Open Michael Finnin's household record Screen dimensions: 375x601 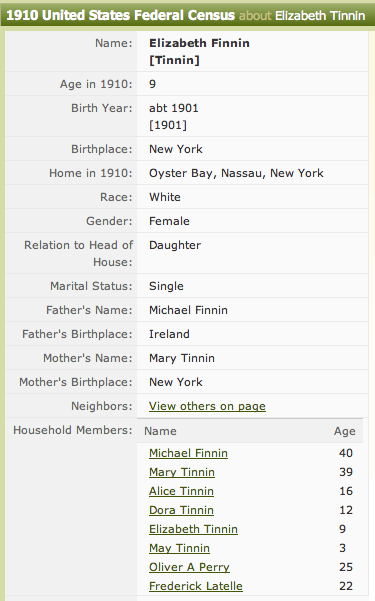click(188, 453)
